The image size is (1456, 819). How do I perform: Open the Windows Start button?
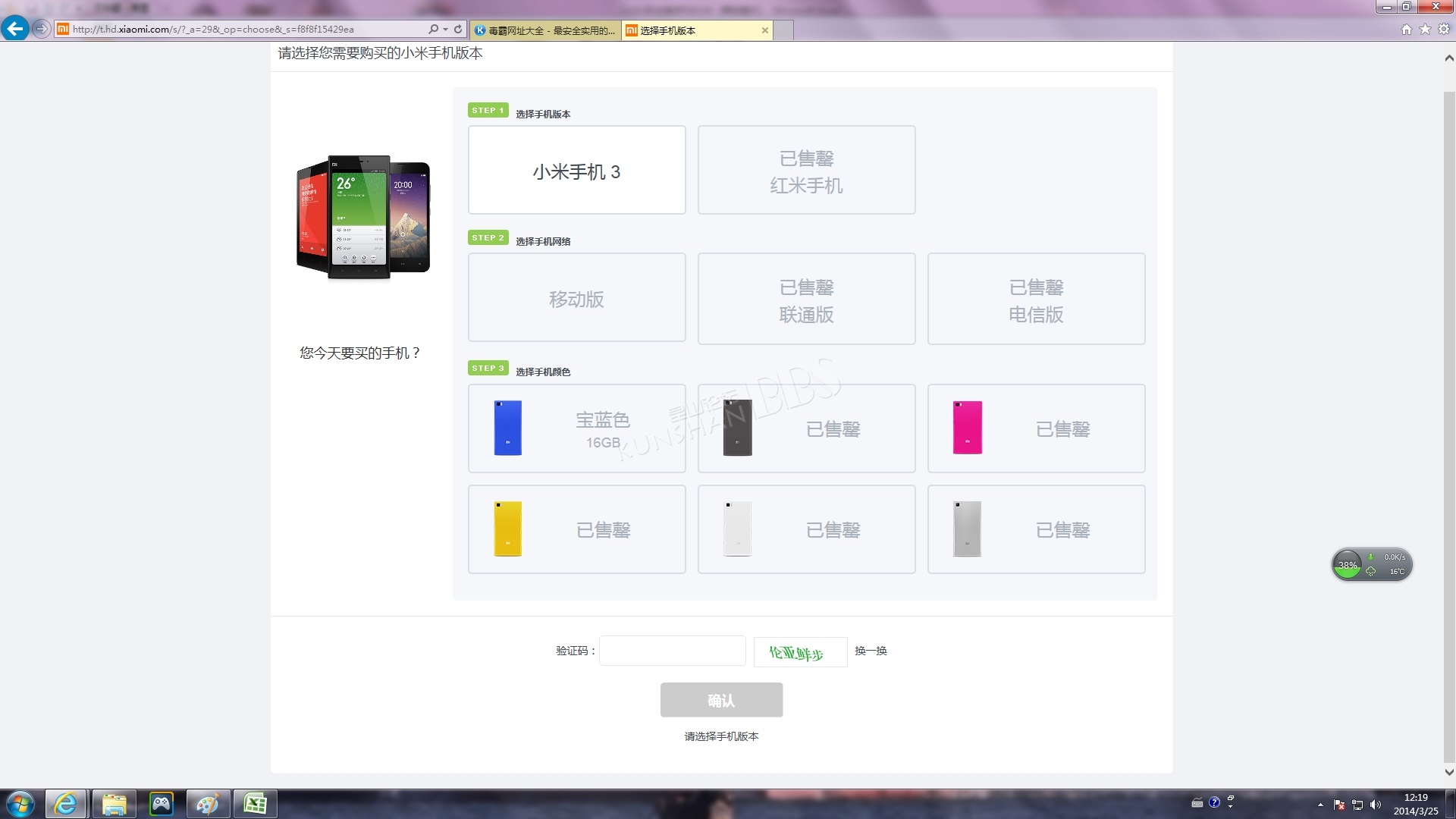pyautogui.click(x=20, y=804)
